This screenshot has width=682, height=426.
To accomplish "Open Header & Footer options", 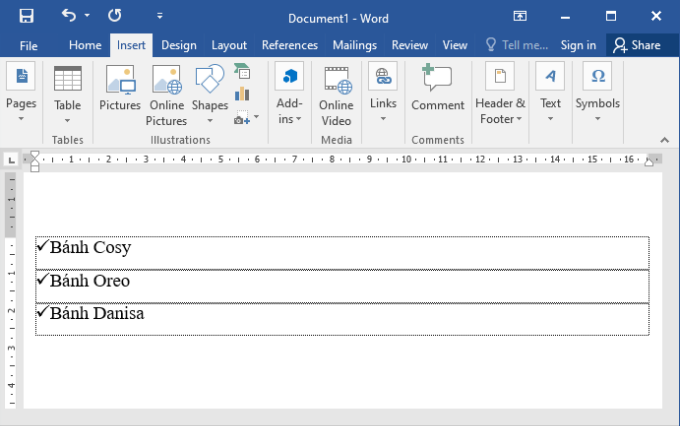I will [x=500, y=93].
